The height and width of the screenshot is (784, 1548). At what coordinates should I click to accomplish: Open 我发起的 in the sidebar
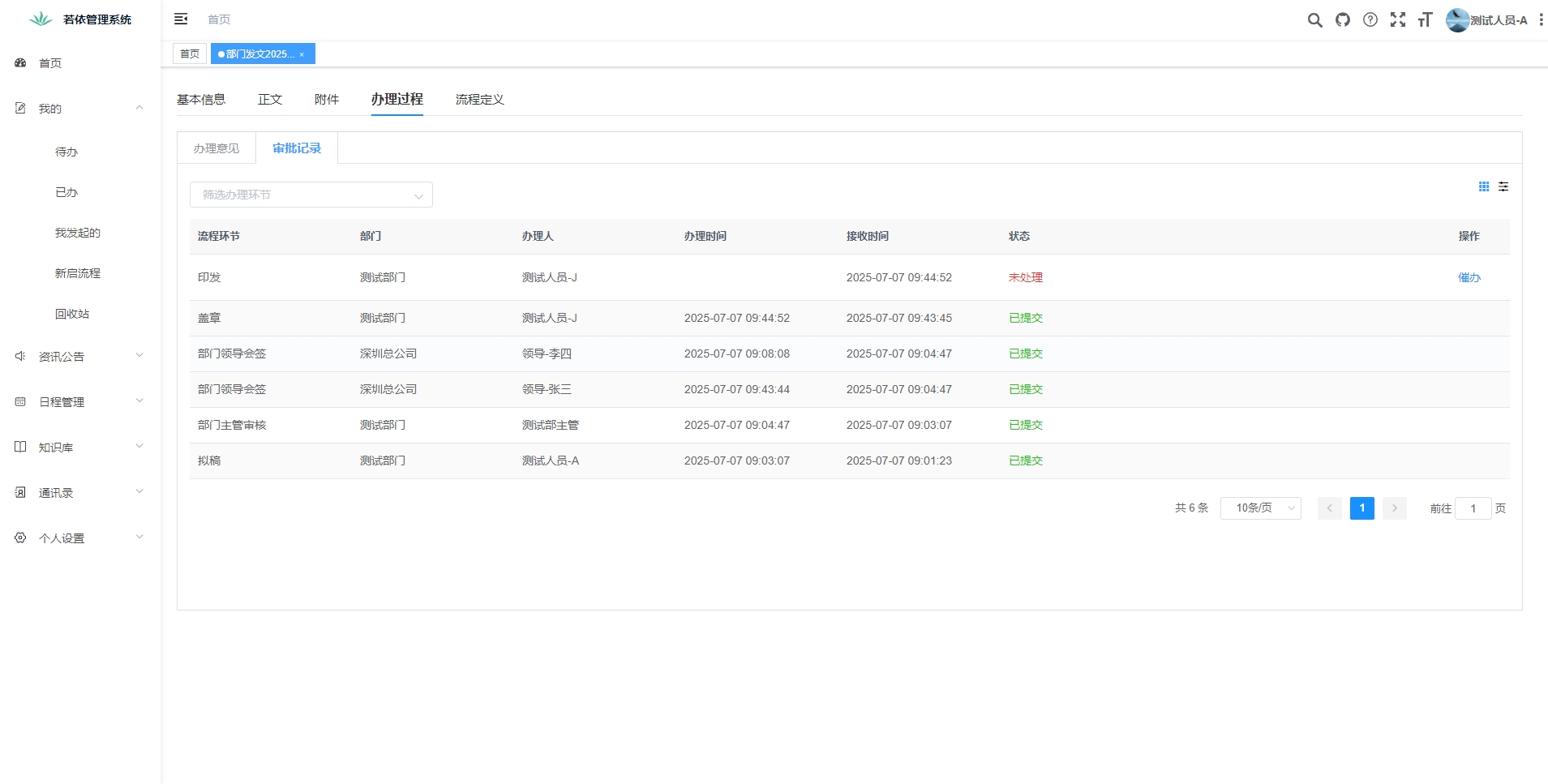pyautogui.click(x=78, y=233)
